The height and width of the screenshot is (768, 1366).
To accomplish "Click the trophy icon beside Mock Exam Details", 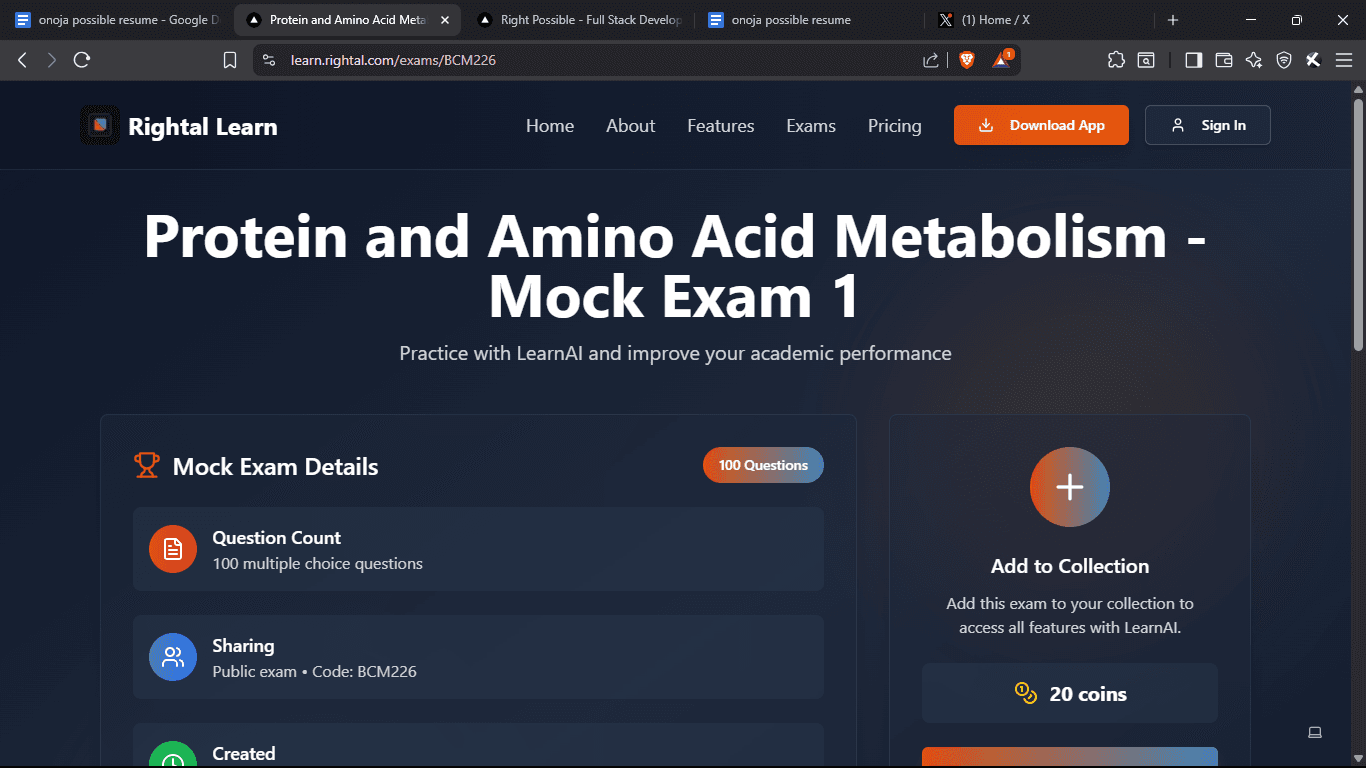I will click(147, 466).
